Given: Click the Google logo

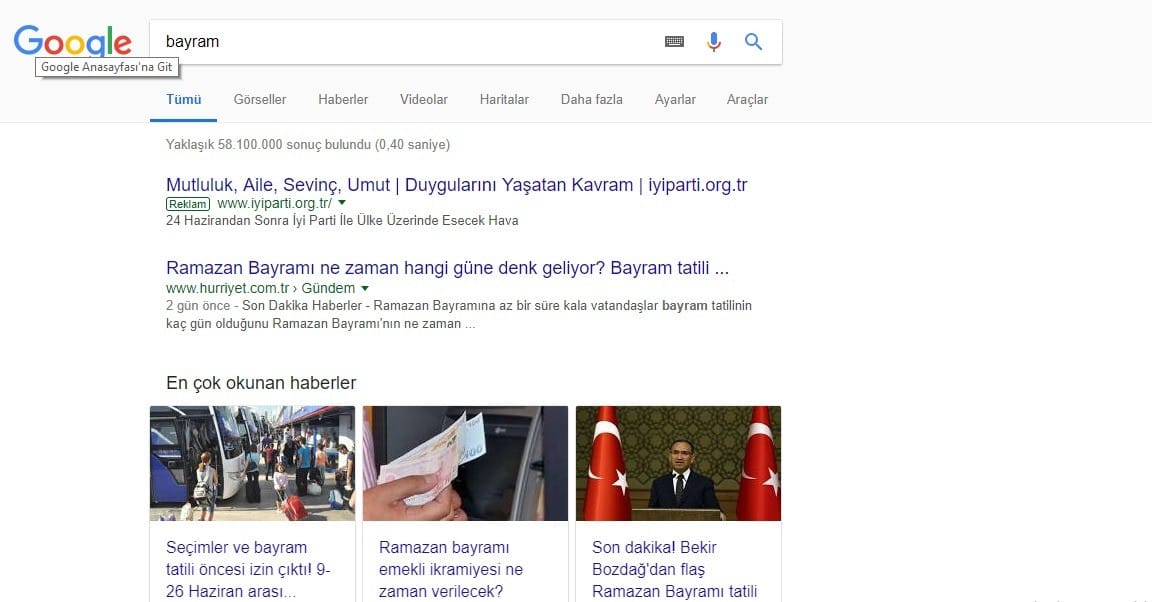Looking at the screenshot, I should (72, 41).
